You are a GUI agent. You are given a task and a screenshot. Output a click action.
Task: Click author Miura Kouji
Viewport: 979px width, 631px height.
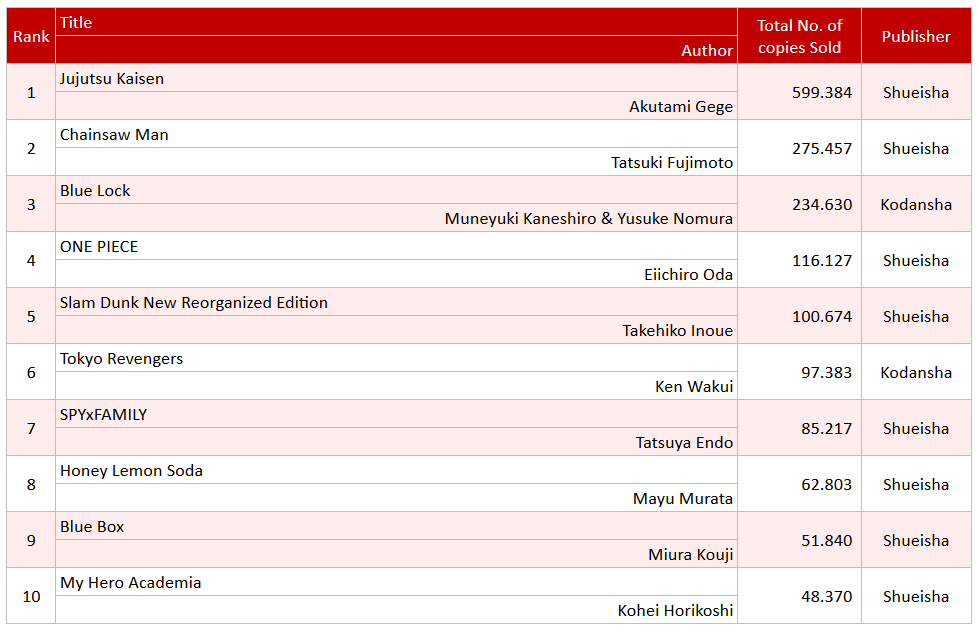[691, 555]
